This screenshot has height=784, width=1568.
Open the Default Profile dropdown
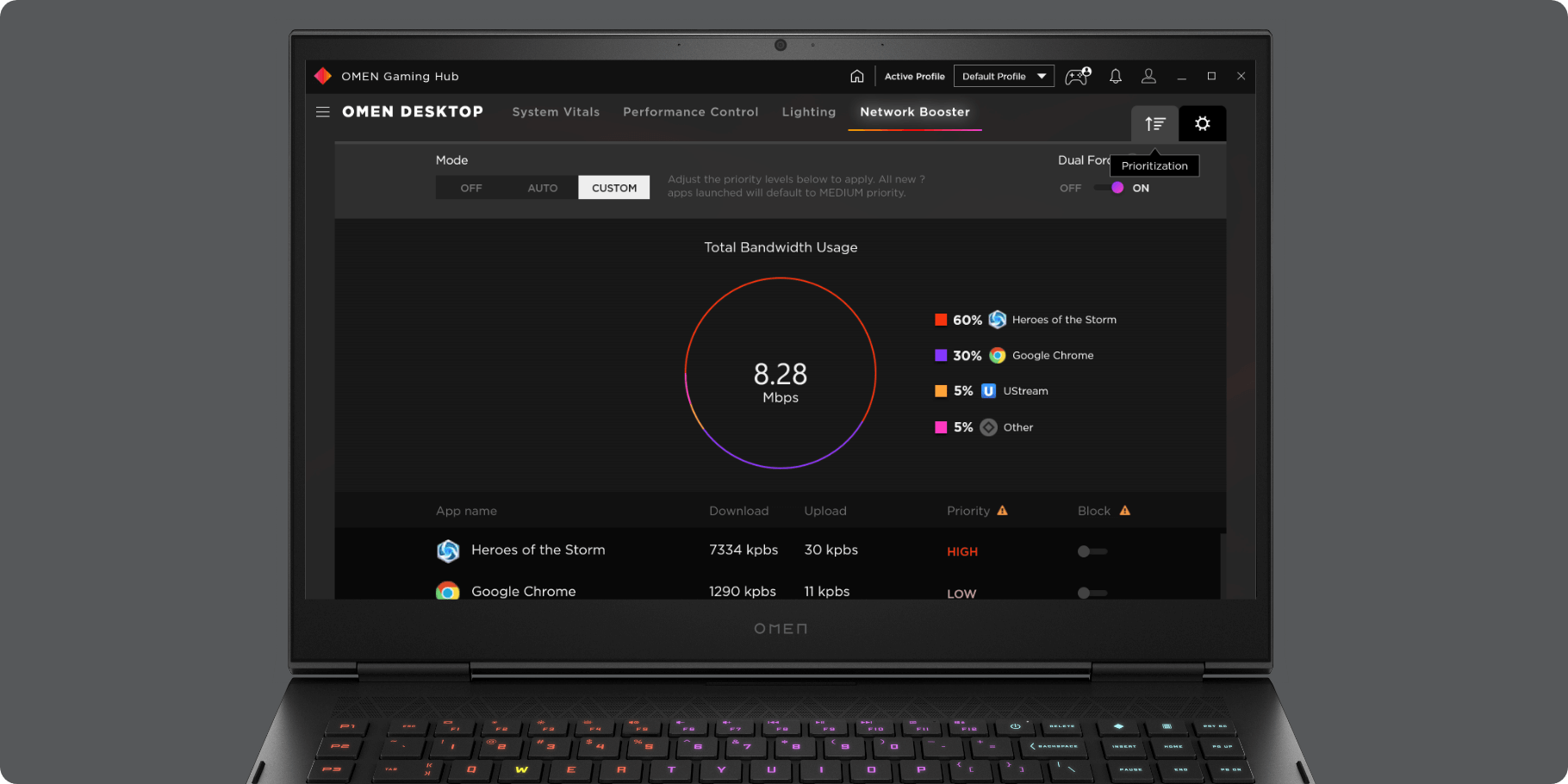(1004, 76)
